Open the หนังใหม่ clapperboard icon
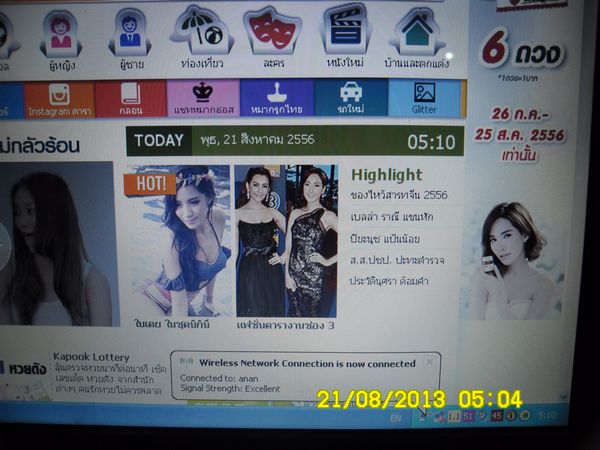The height and width of the screenshot is (450, 600). tap(346, 30)
